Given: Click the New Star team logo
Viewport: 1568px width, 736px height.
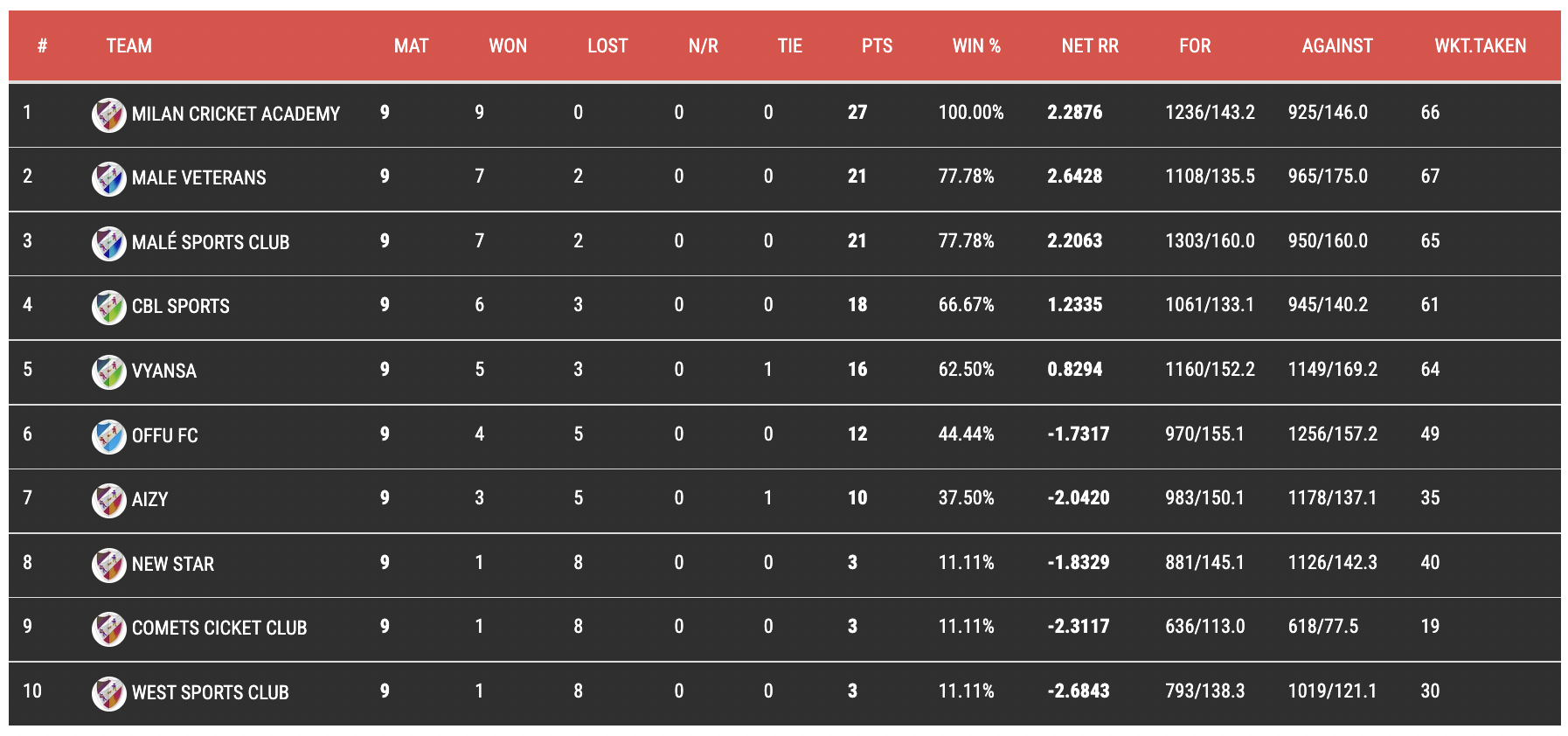Looking at the screenshot, I should (109, 565).
